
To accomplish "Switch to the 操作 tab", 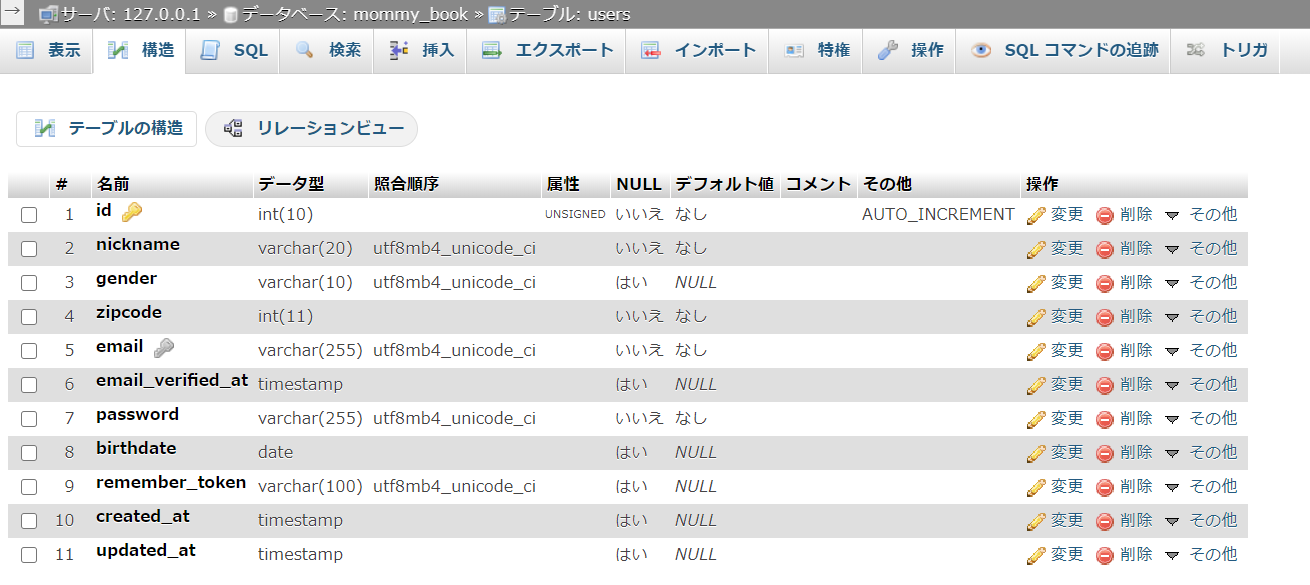I will [910, 50].
